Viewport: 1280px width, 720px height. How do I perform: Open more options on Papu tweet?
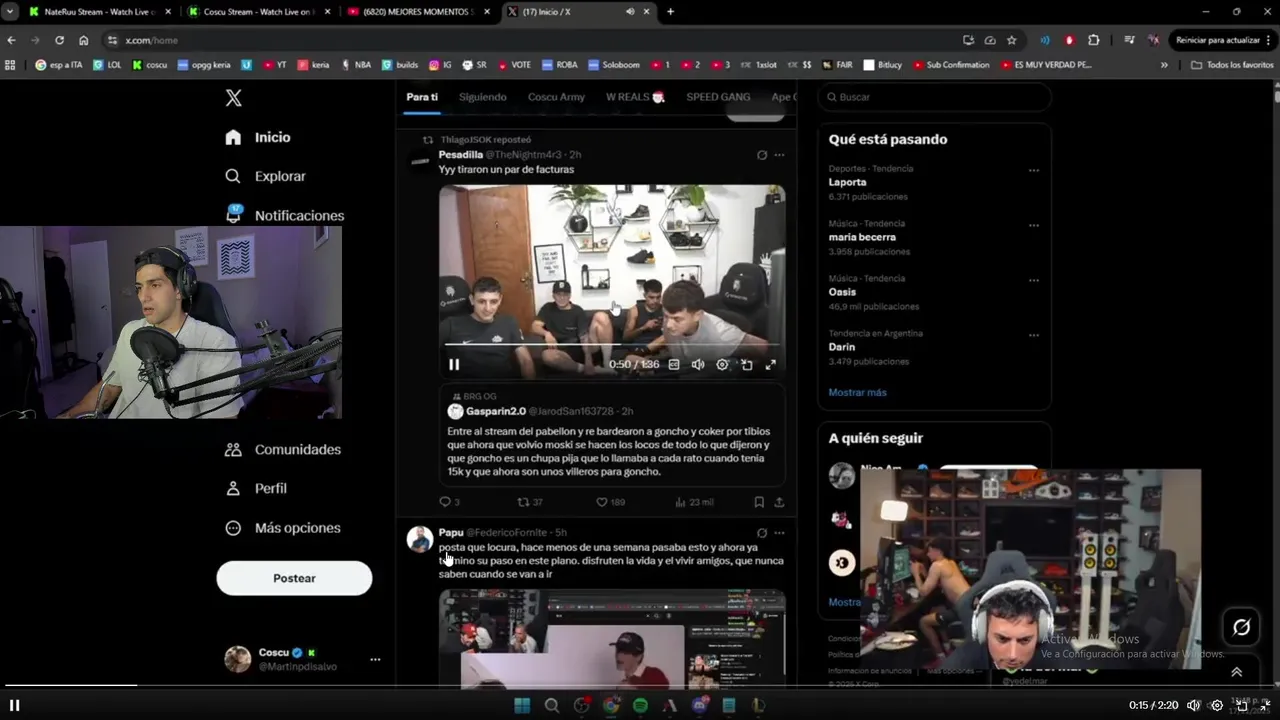coord(779,533)
